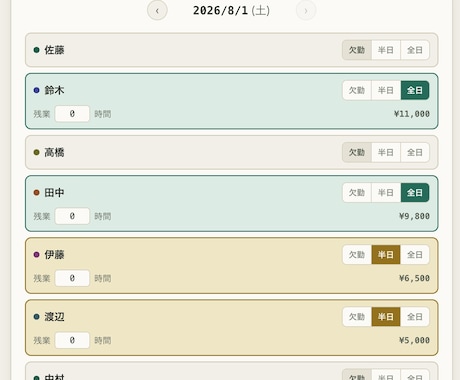460x380 pixels.
Task: Focus 渡辺's 残業 hours field
Action: coord(72,340)
